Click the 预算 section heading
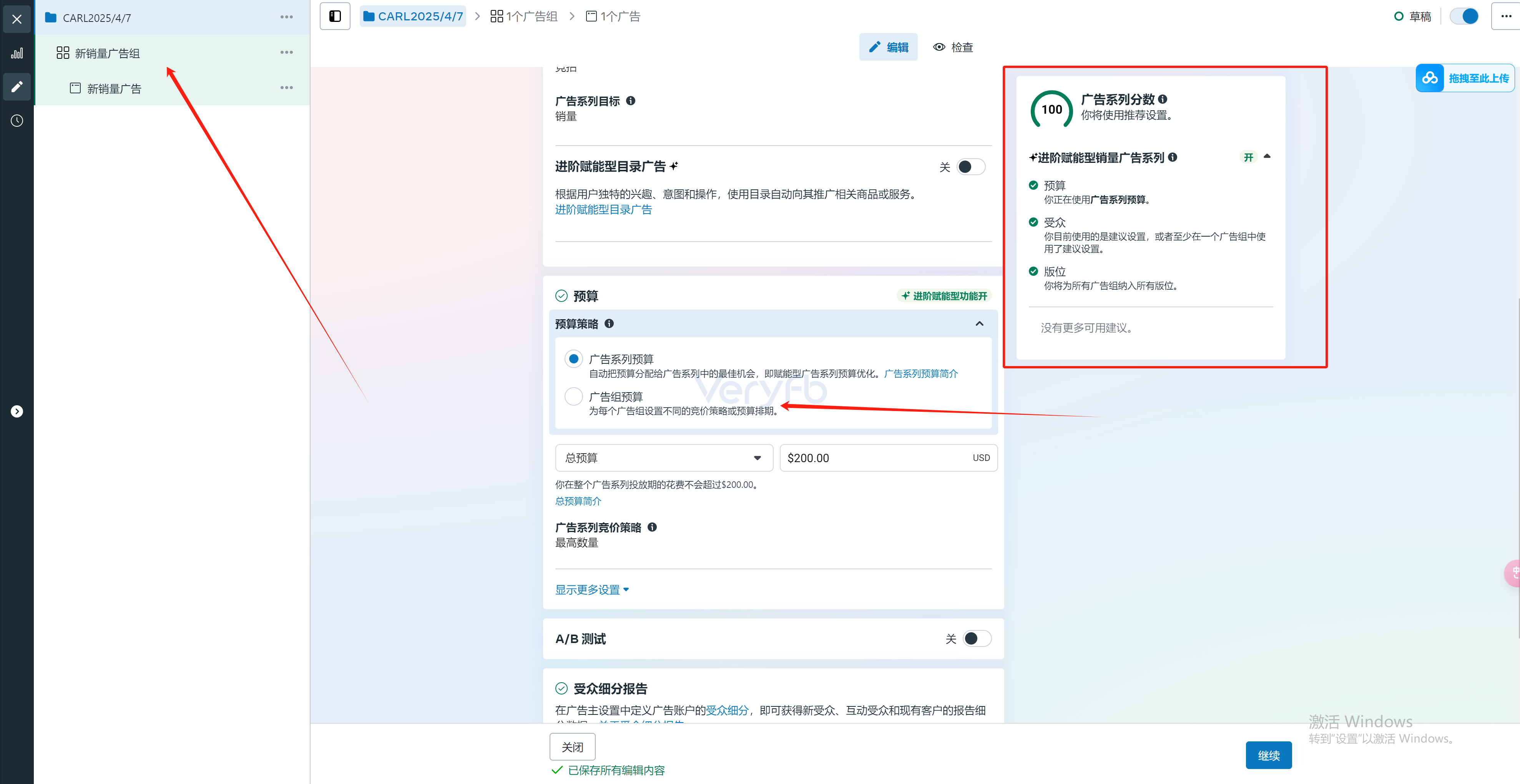 coord(585,295)
